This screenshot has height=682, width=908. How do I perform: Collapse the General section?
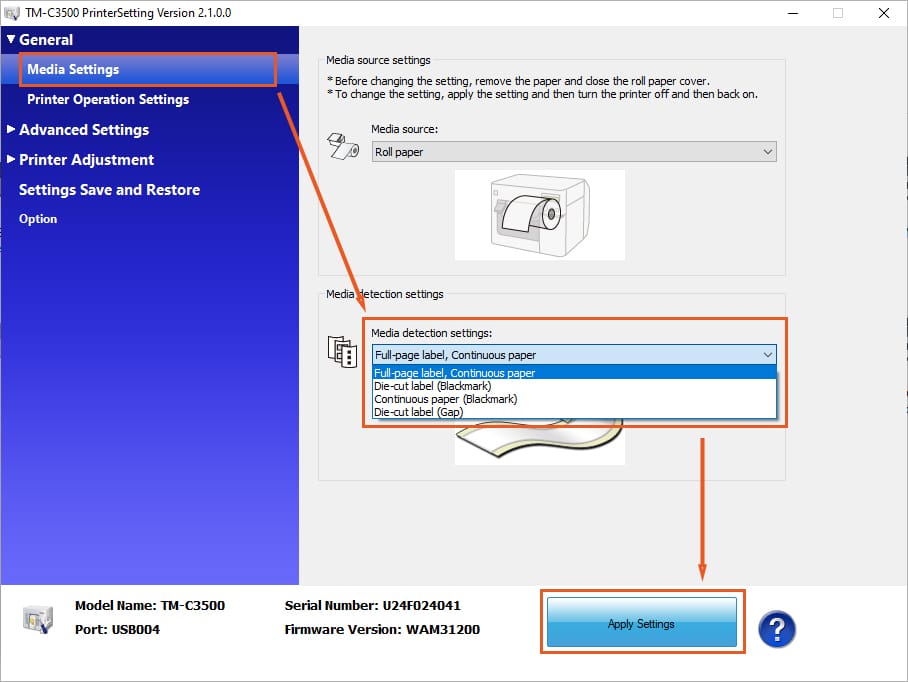click(x=11, y=39)
